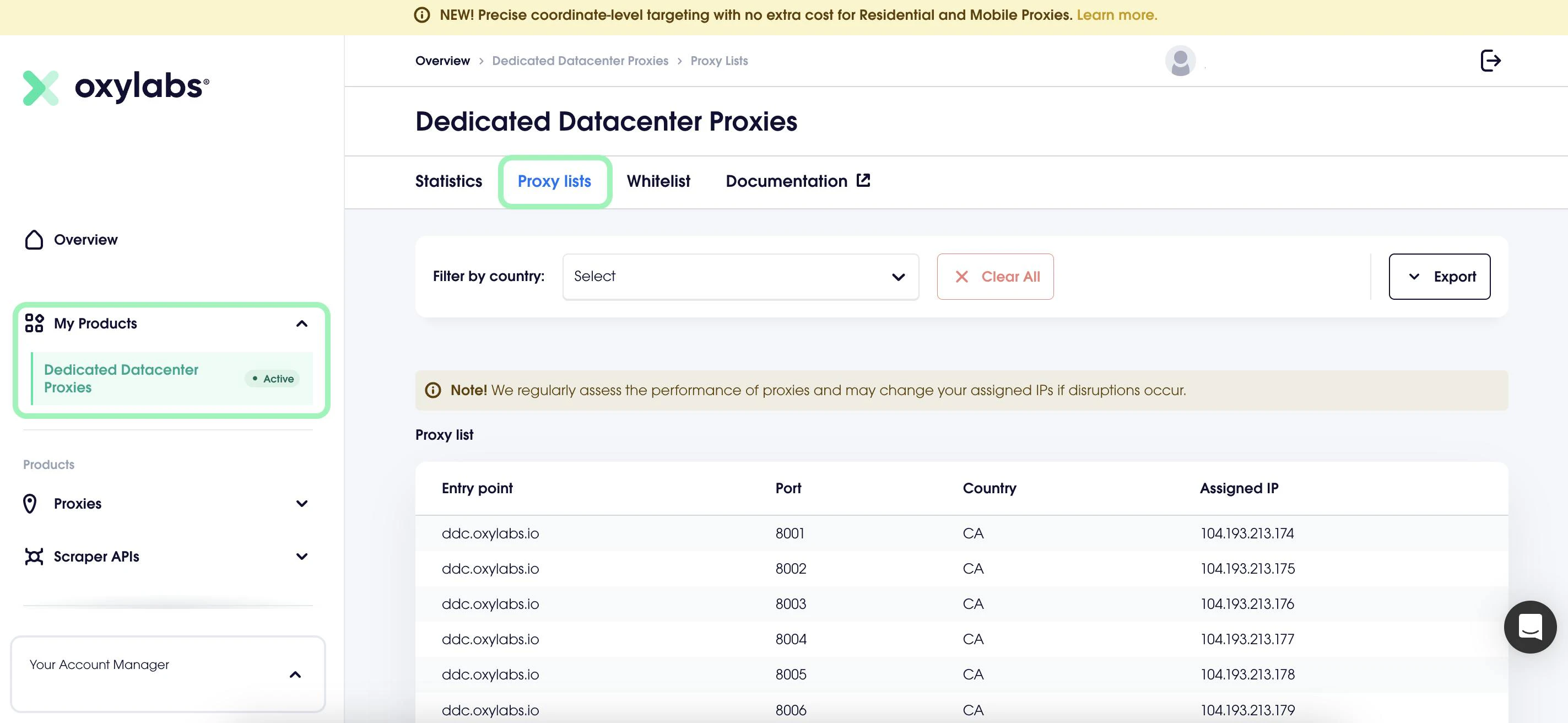Click the Proxy list heading

click(445, 435)
